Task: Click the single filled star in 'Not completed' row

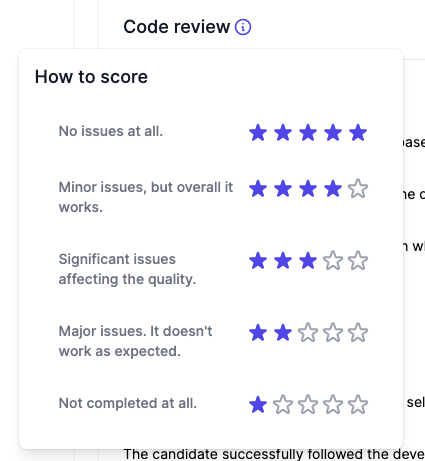Action: pos(258,405)
